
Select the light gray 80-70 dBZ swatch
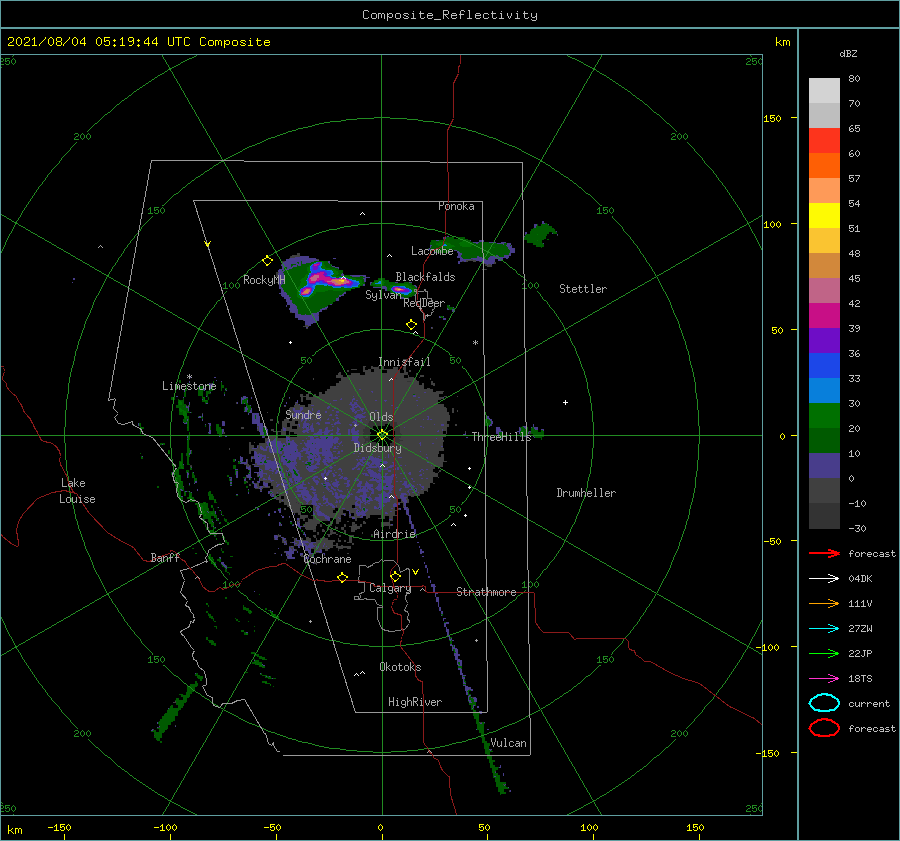824,90
